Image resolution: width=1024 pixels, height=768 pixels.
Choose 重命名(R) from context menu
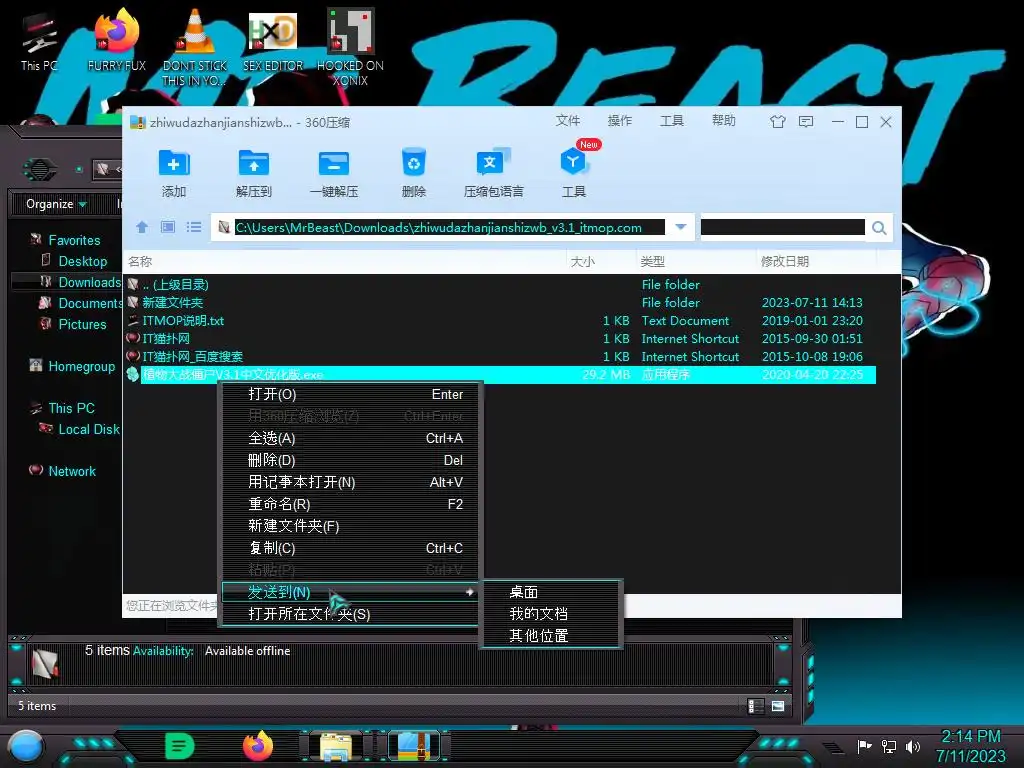350,504
